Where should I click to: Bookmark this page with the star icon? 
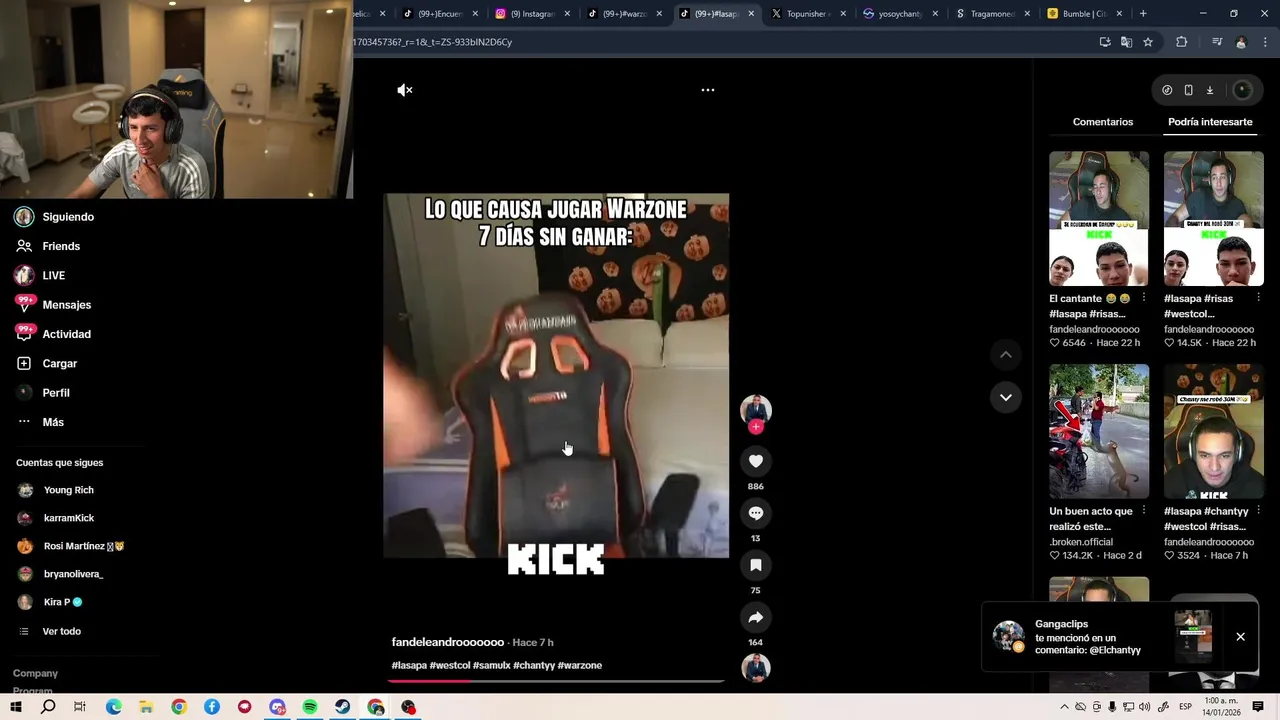[x=1148, y=42]
